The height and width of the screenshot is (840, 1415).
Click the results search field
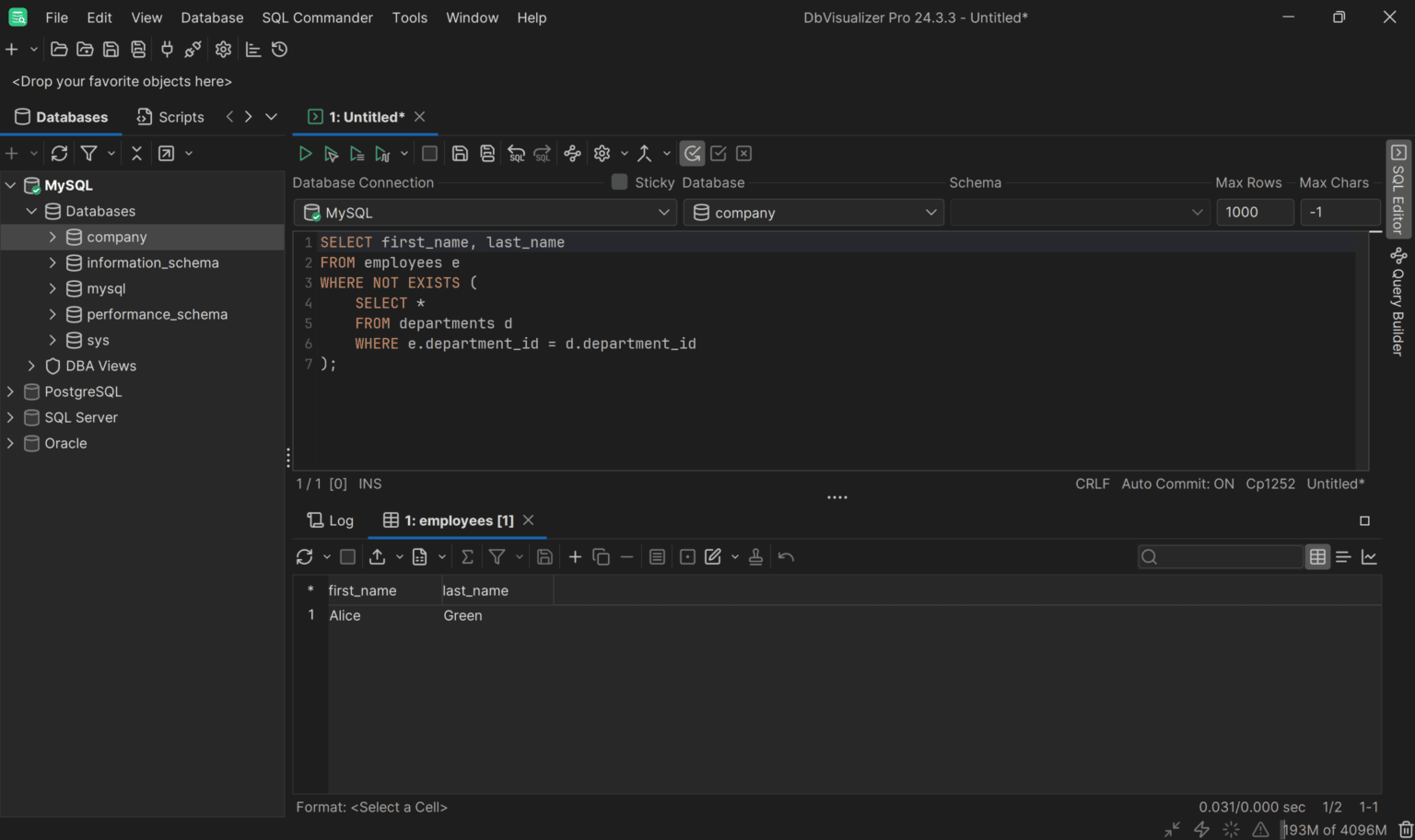(x=1220, y=556)
